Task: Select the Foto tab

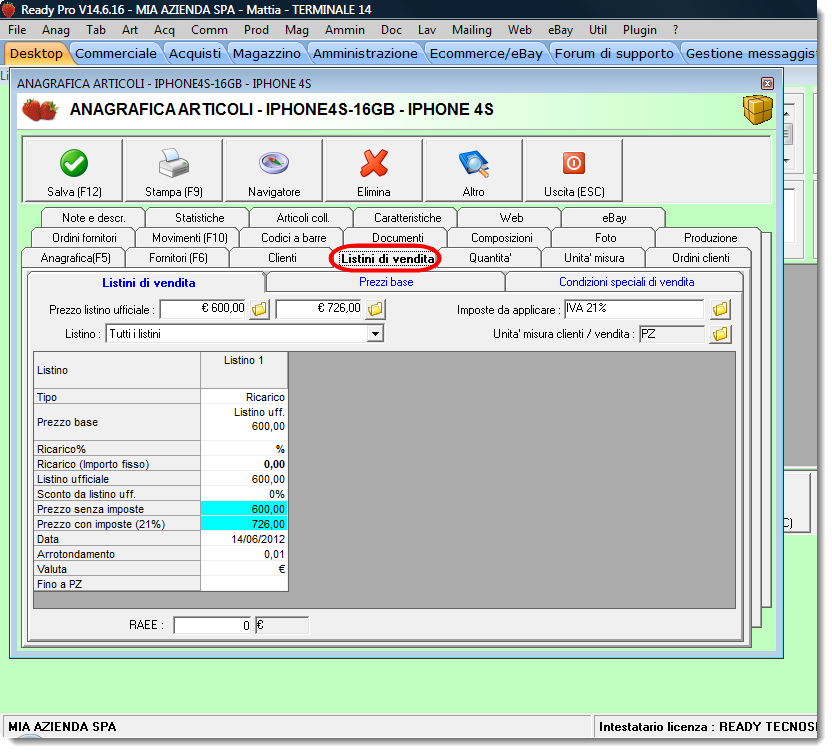Action: (x=605, y=238)
